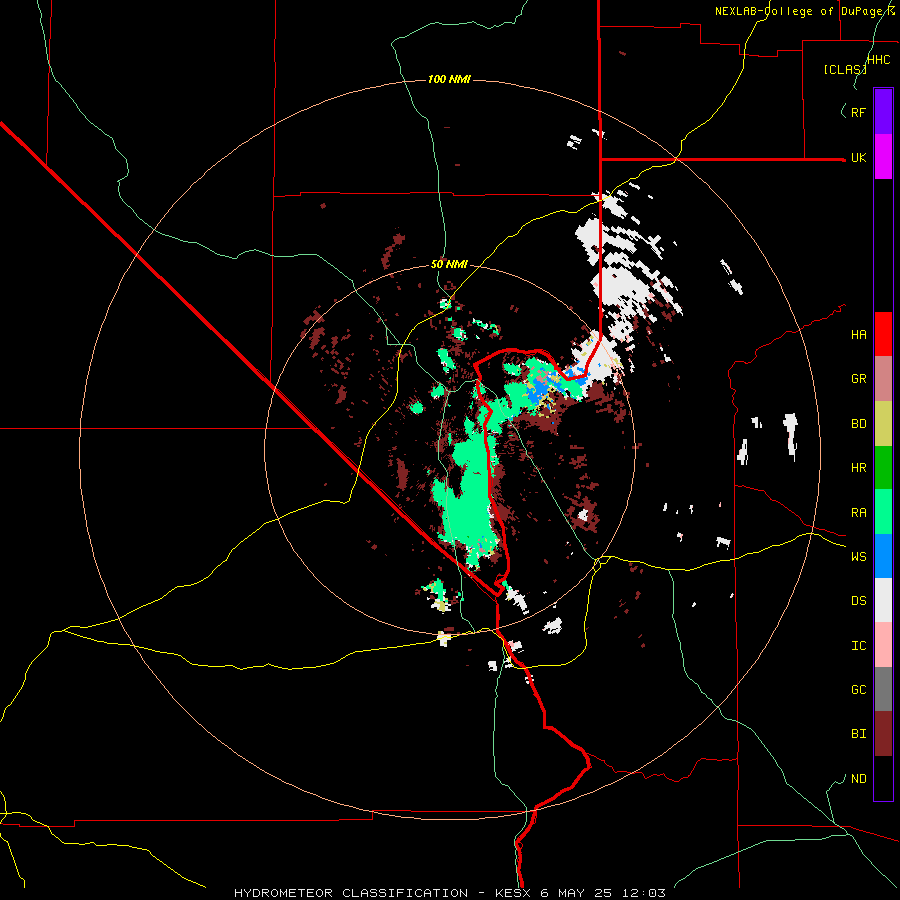Select the gray GC ground clutter swatch
900x900 pixels.
click(x=883, y=689)
